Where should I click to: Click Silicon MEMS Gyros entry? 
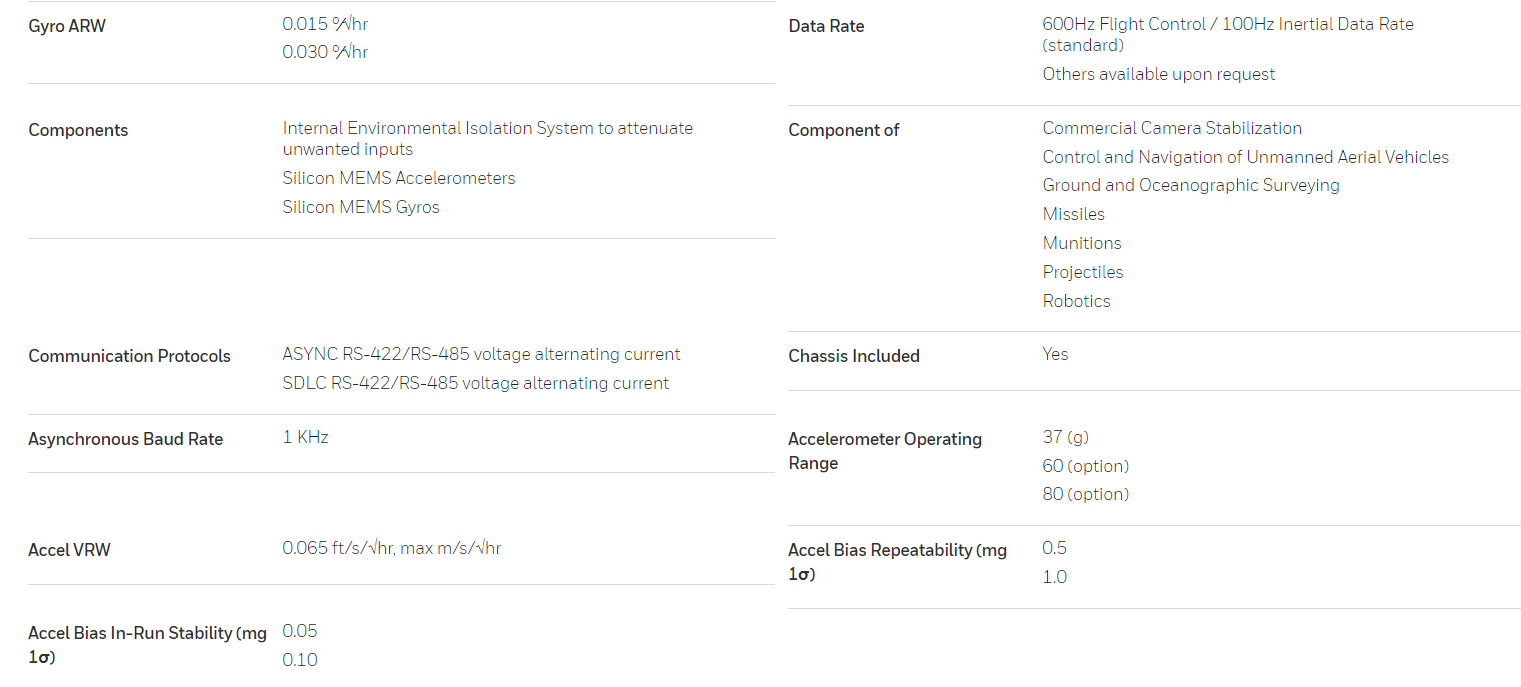361,207
